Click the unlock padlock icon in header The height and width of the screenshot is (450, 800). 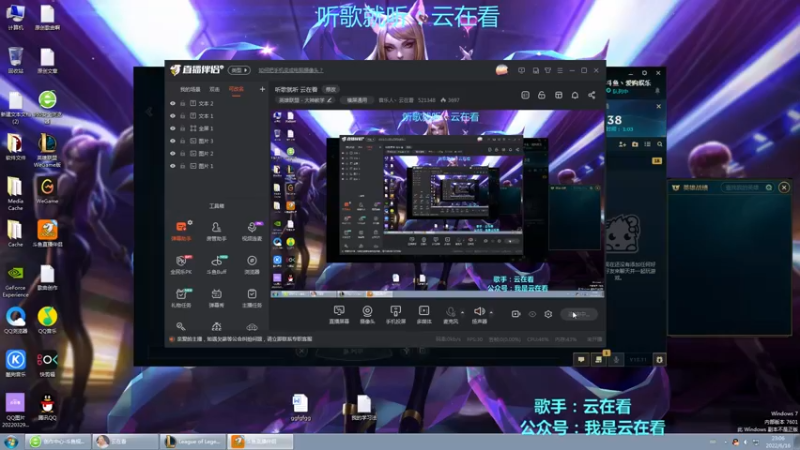click(x=541, y=95)
